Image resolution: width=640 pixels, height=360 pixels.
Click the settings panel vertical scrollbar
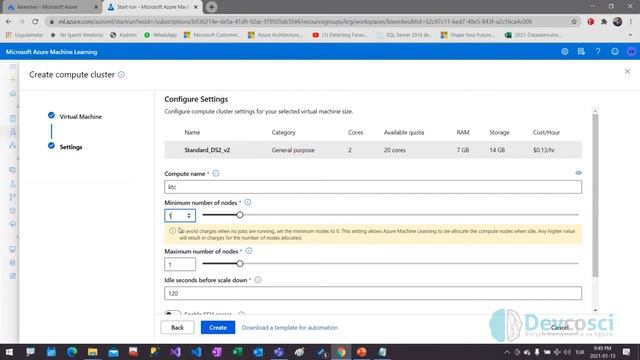click(596, 195)
